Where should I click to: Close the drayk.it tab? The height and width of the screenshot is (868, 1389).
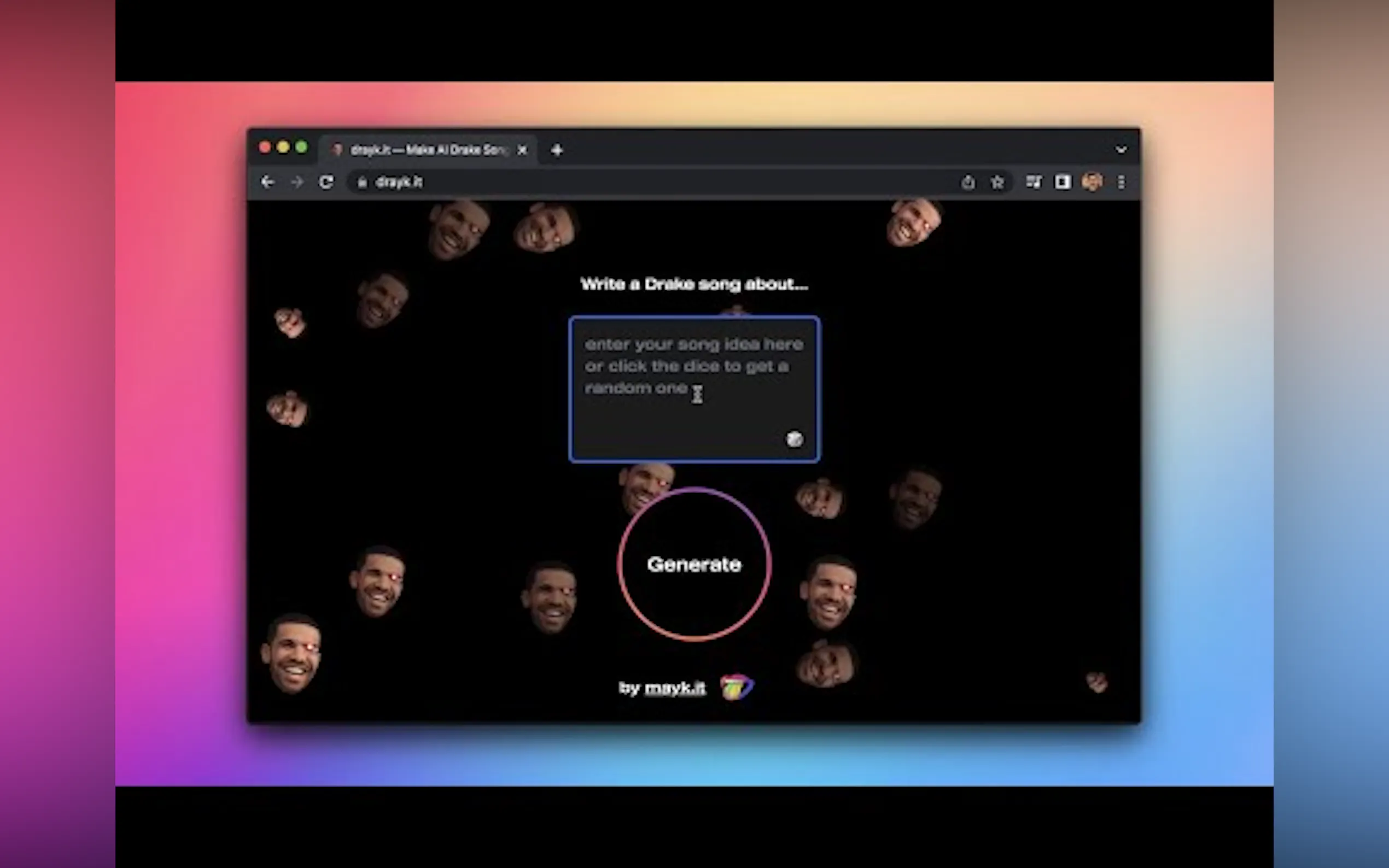tap(522, 150)
